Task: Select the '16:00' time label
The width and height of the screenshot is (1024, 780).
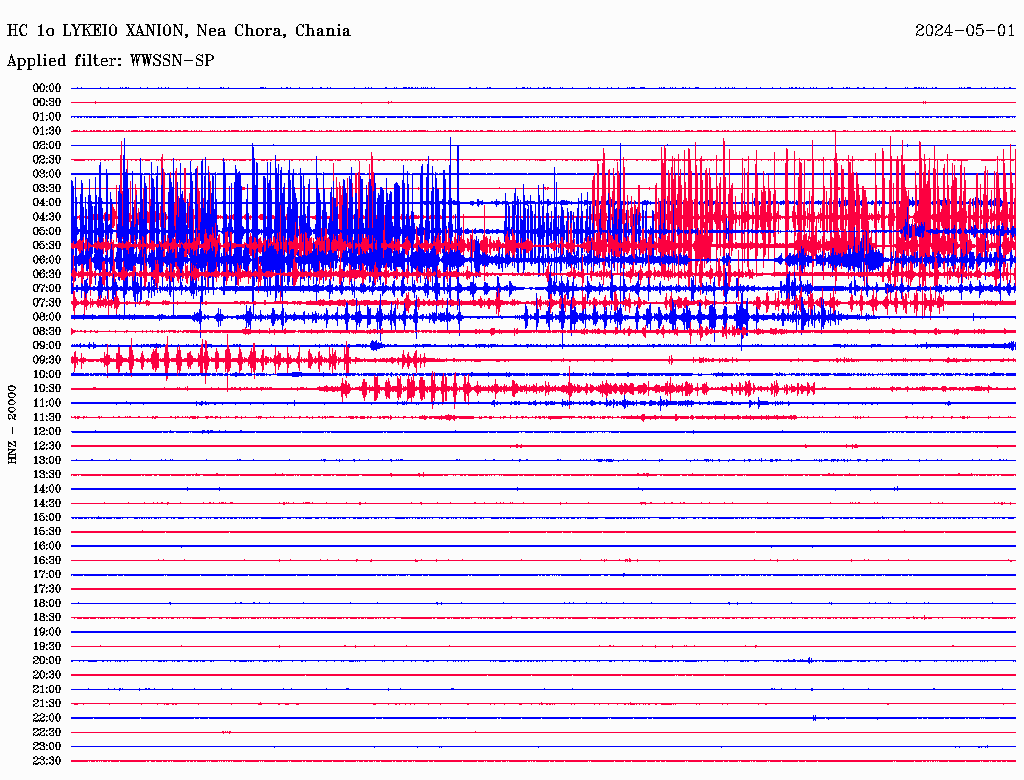Action: pos(47,546)
